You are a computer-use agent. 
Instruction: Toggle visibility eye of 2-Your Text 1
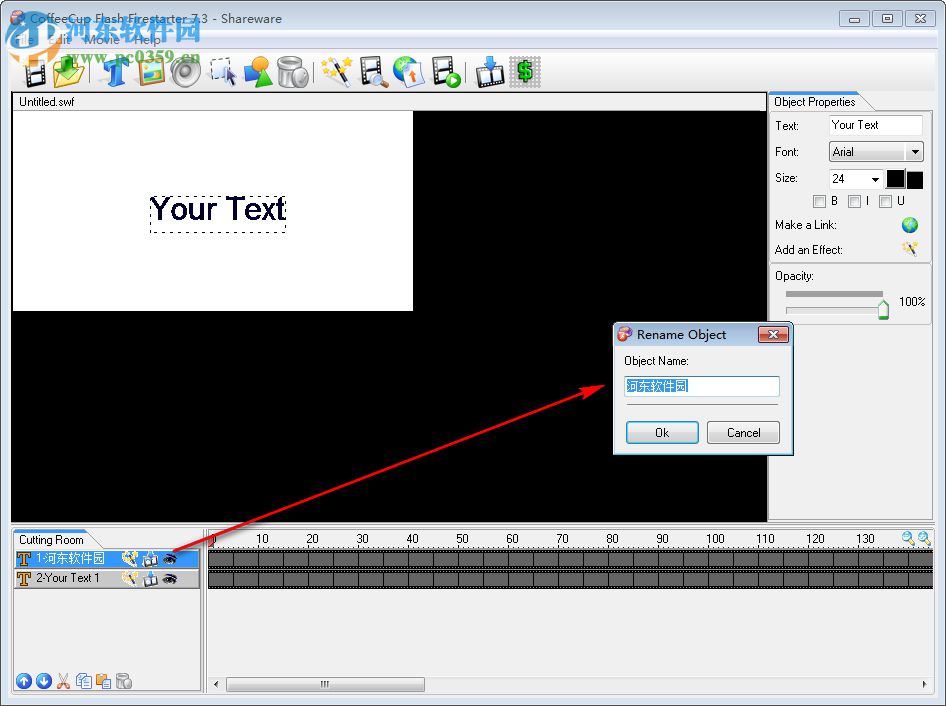pyautogui.click(x=170, y=579)
